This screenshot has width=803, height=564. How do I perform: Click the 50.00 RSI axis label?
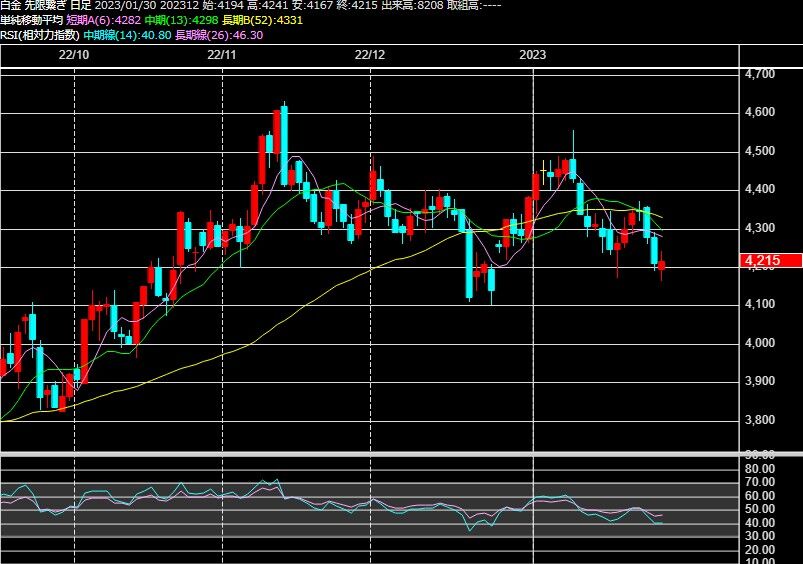click(x=760, y=509)
